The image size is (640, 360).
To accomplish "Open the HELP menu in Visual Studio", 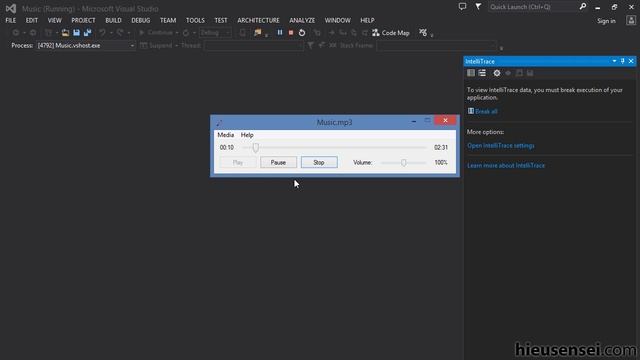I will point(367,20).
